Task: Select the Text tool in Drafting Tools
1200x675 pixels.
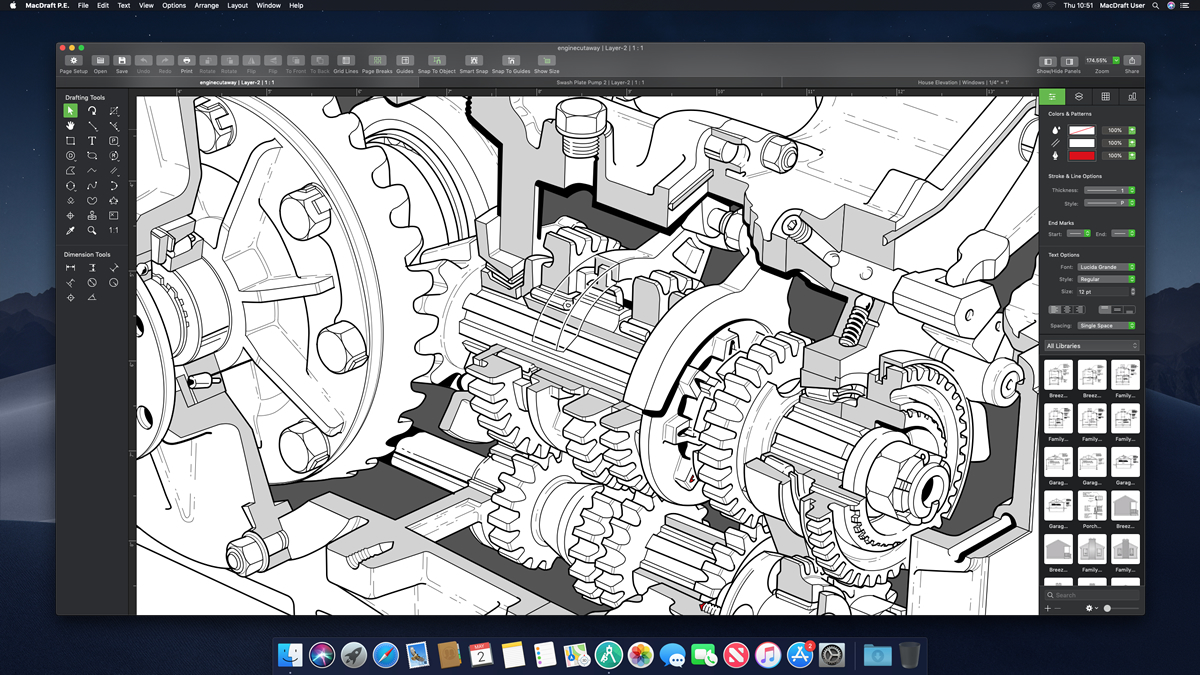Action: click(x=93, y=141)
